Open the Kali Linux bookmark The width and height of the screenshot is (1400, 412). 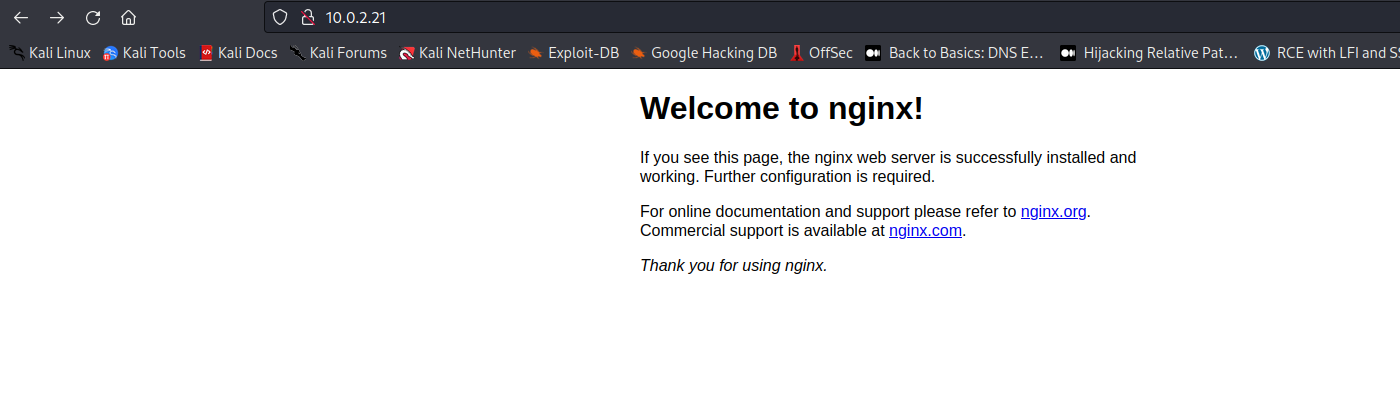point(50,53)
